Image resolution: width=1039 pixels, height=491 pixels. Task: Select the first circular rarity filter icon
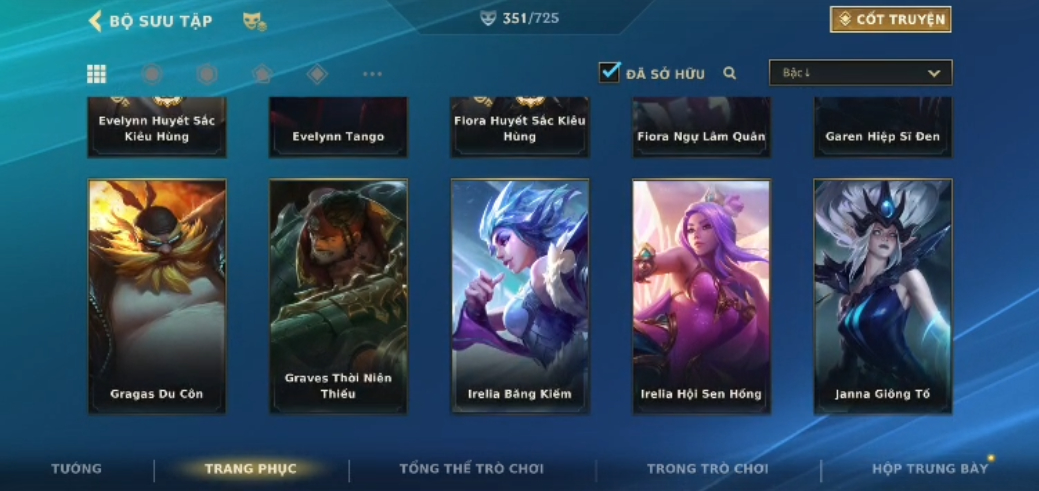[x=152, y=74]
